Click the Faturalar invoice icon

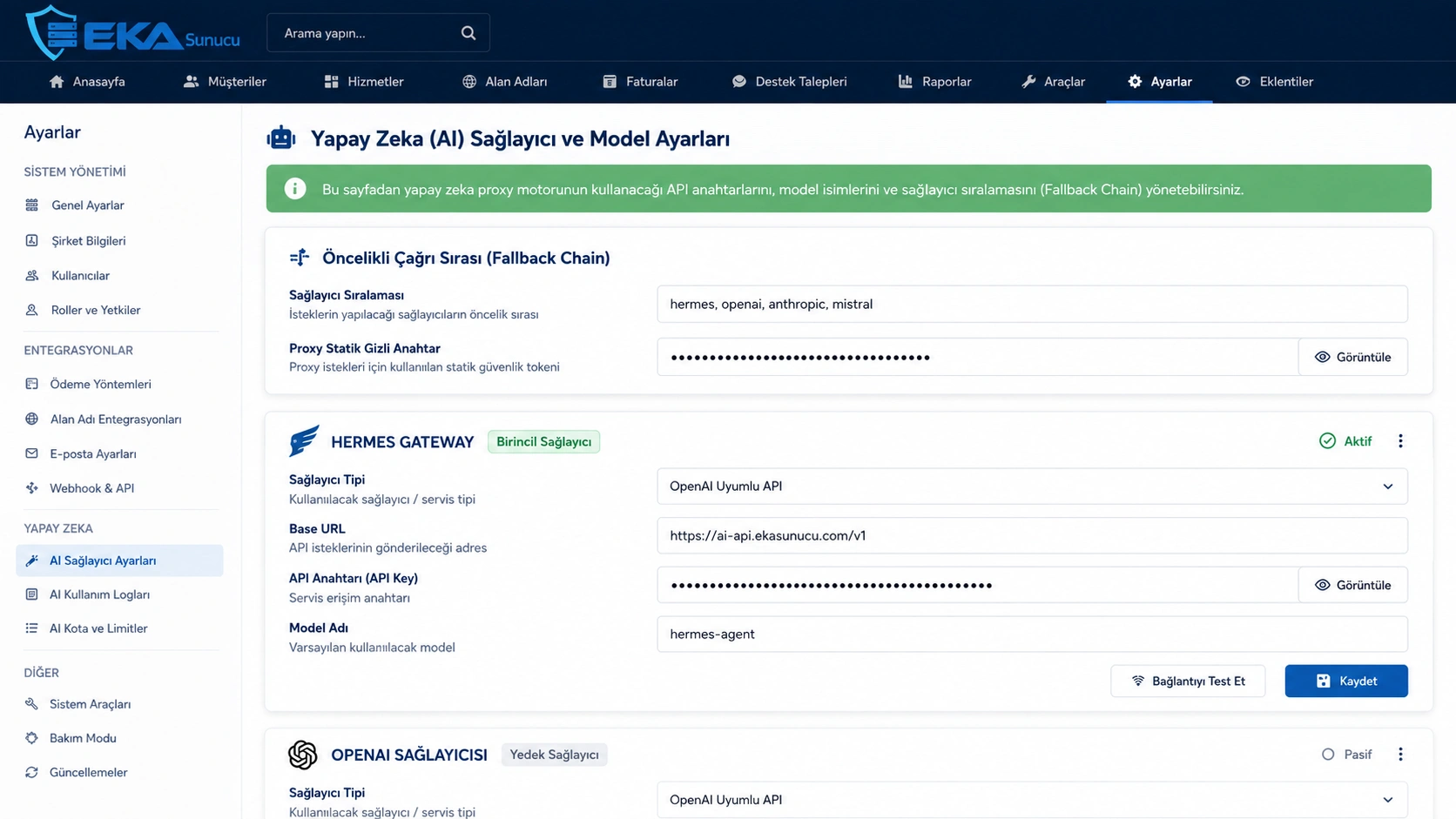pyautogui.click(x=610, y=82)
